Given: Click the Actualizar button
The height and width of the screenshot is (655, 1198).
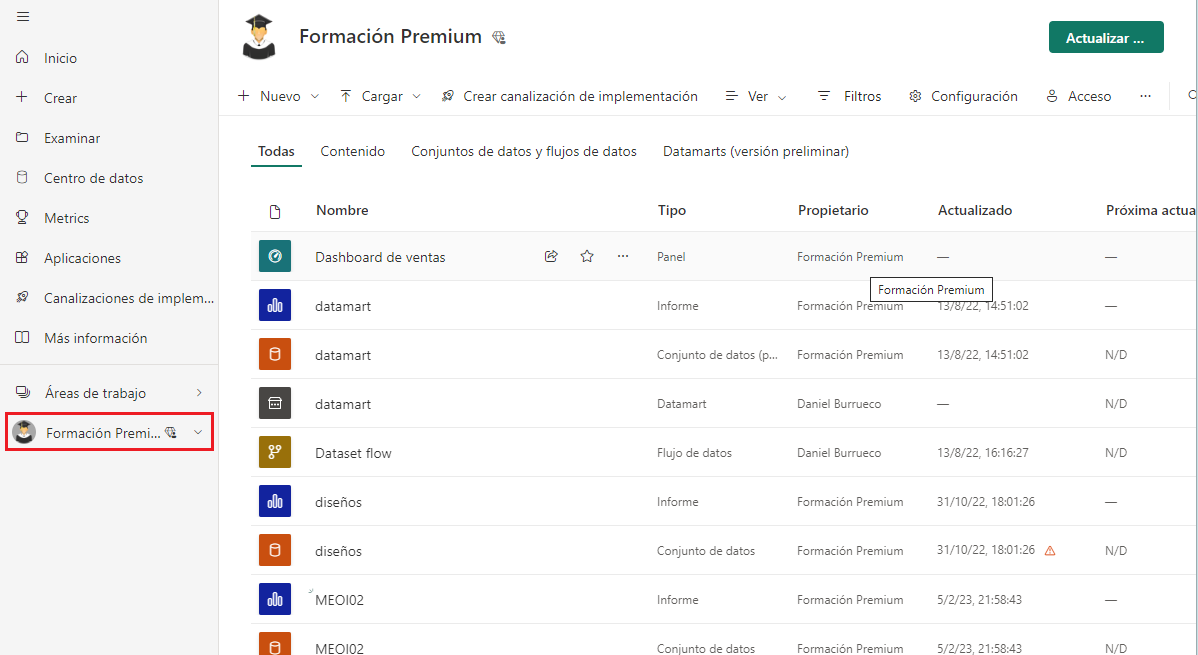Looking at the screenshot, I should click(x=1105, y=38).
